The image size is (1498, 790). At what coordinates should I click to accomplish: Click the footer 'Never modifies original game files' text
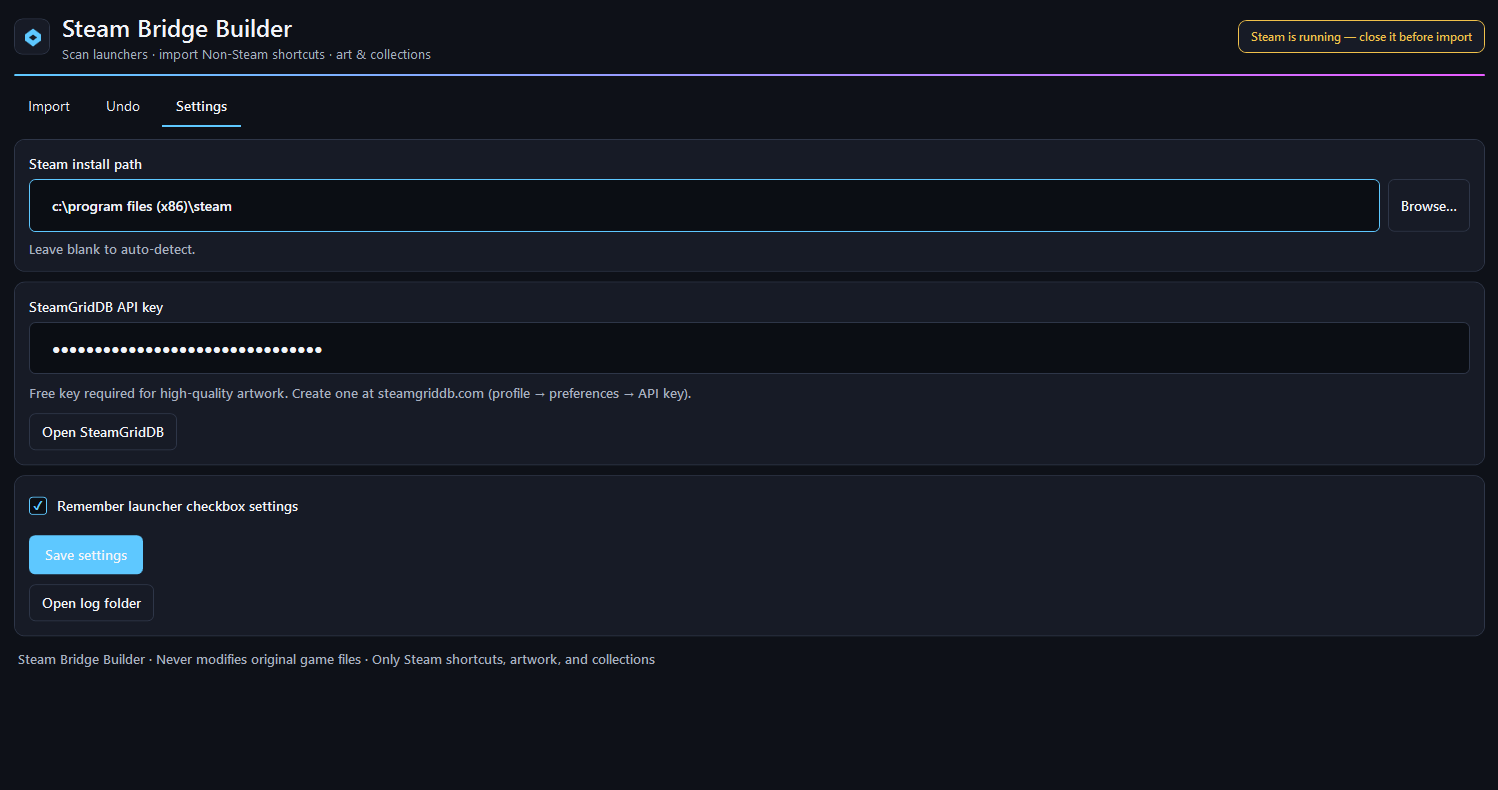pos(258,660)
